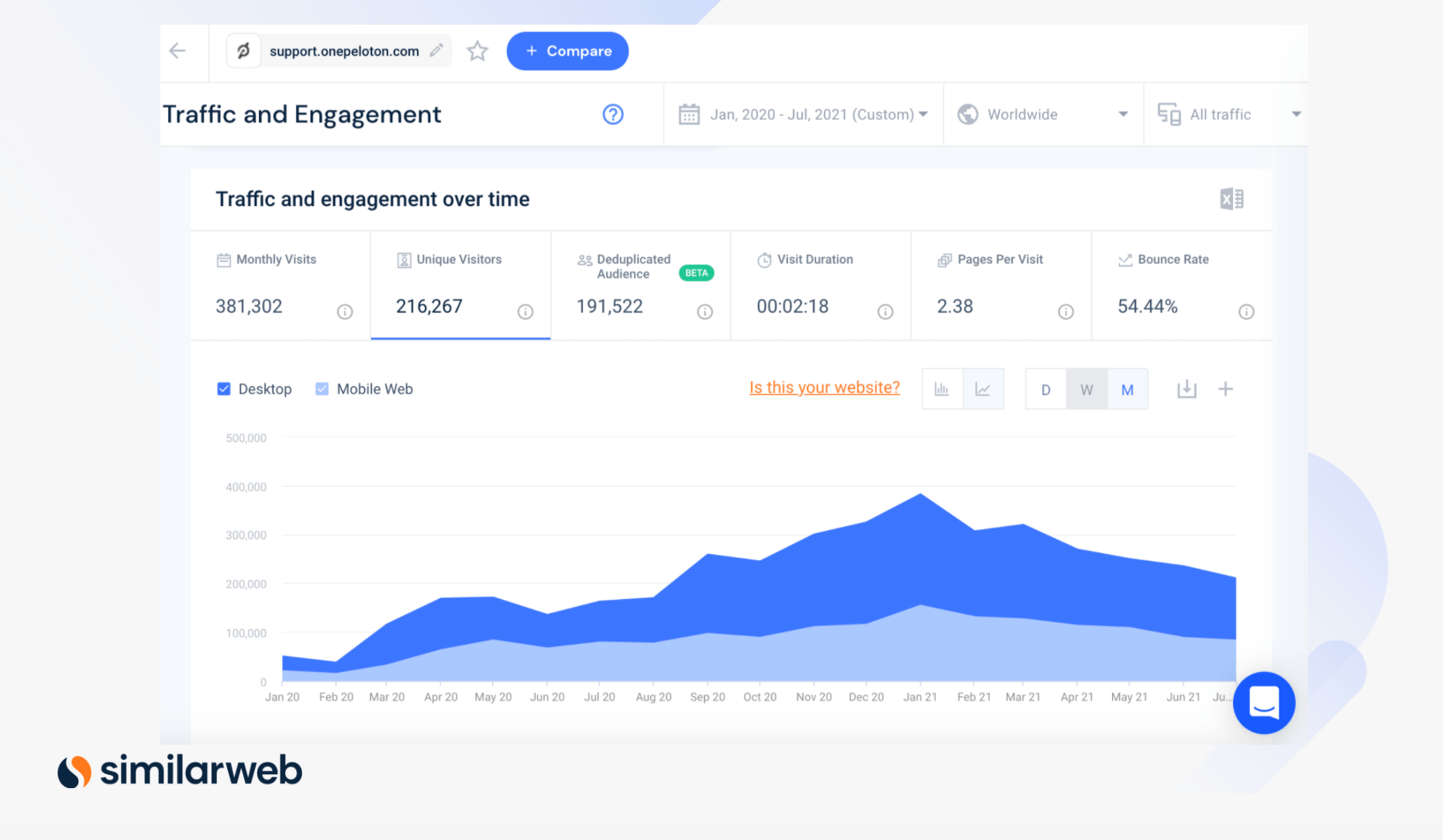Show info for Pages Per Visit
This screenshot has height=840, width=1443.
click(1066, 312)
